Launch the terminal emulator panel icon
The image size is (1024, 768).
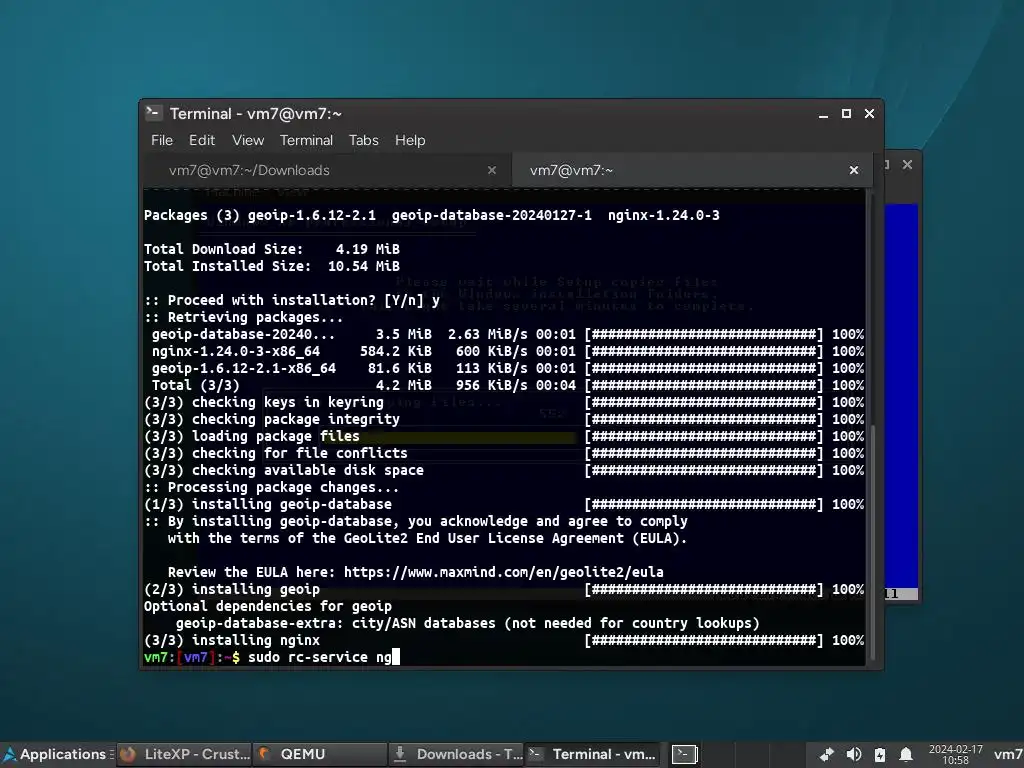click(x=684, y=754)
